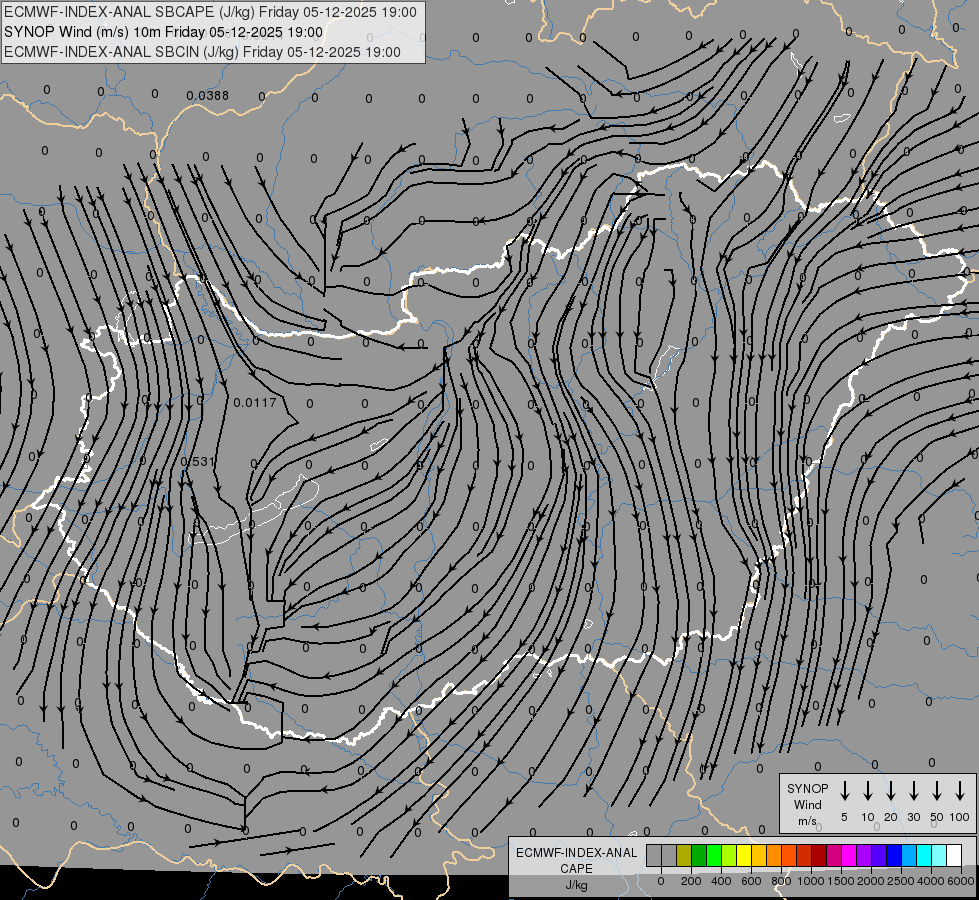The image size is (979, 900).
Task: Select the amber CAPE swatch above 600
Action: pos(759,855)
